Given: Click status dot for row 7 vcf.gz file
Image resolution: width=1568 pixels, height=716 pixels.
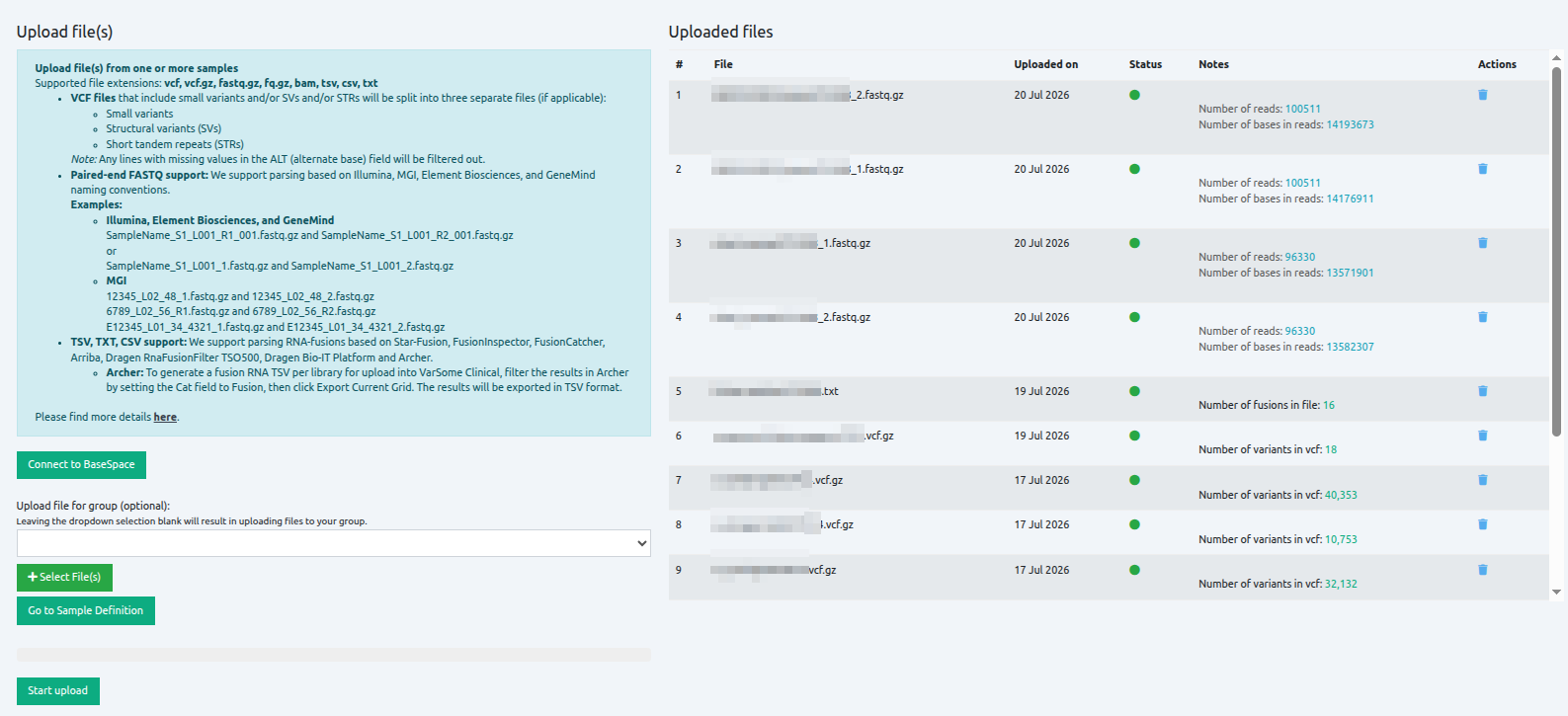Looking at the screenshot, I should 1134,480.
